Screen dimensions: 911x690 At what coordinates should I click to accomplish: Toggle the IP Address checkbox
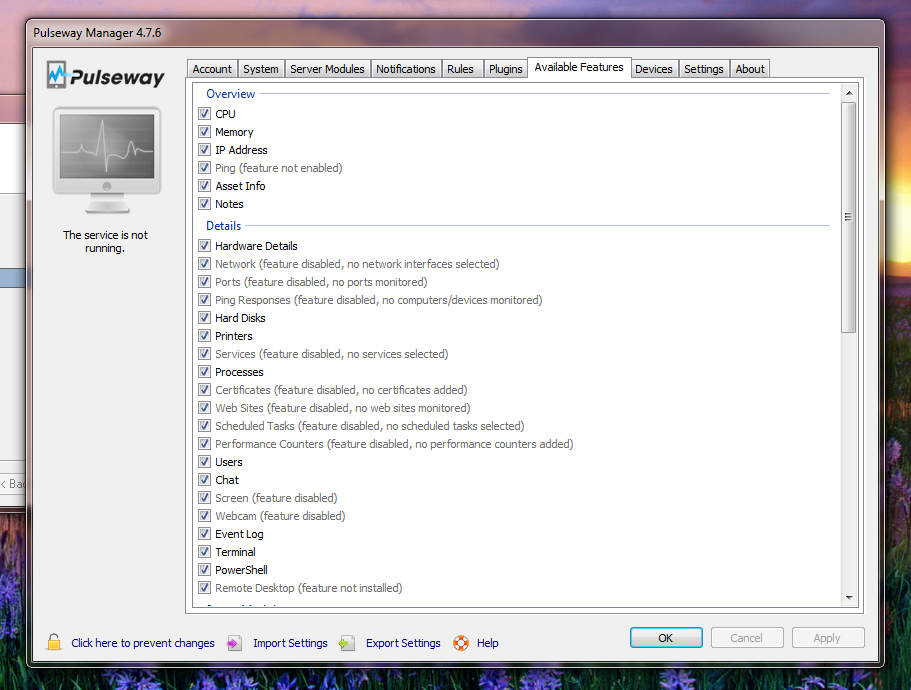pyautogui.click(x=204, y=150)
